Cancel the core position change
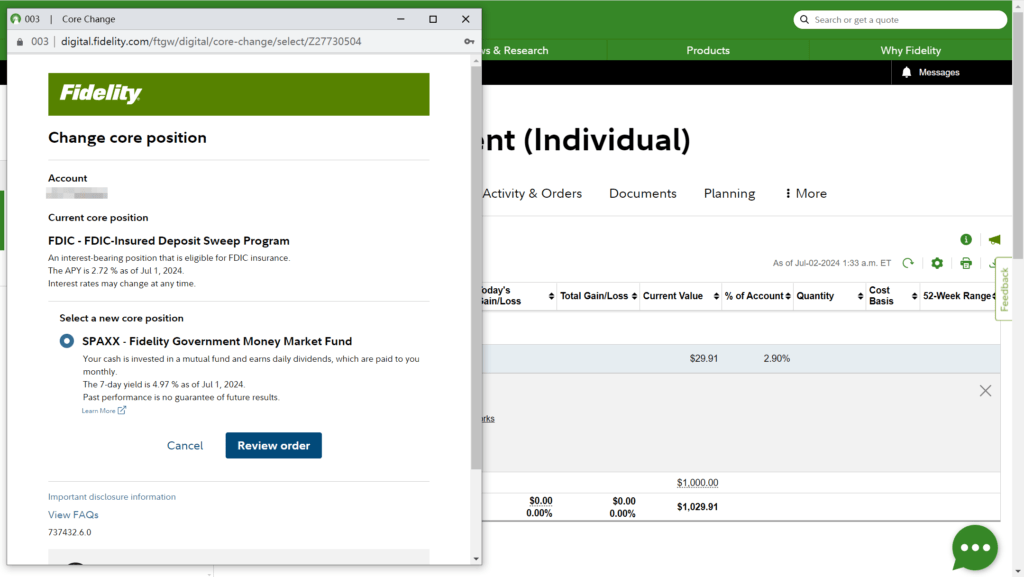Image resolution: width=1024 pixels, height=577 pixels. (x=185, y=445)
